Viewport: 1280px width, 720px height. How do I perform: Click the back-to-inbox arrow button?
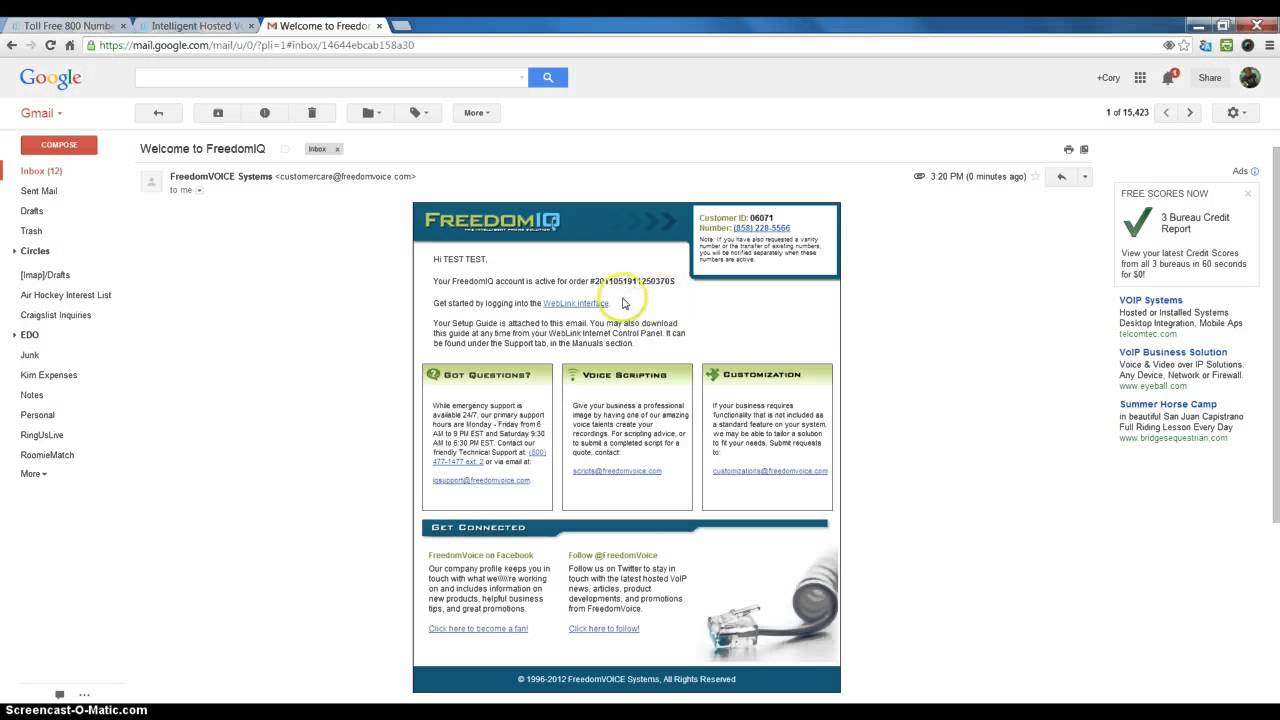[x=158, y=113]
